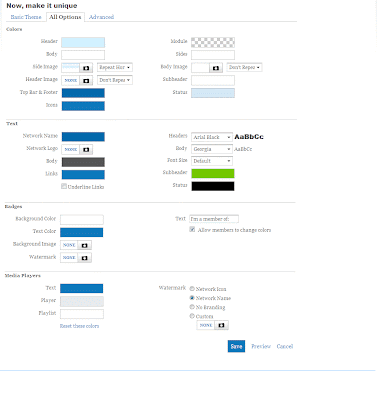Edit the badge text I'm a member of field

coord(214,219)
